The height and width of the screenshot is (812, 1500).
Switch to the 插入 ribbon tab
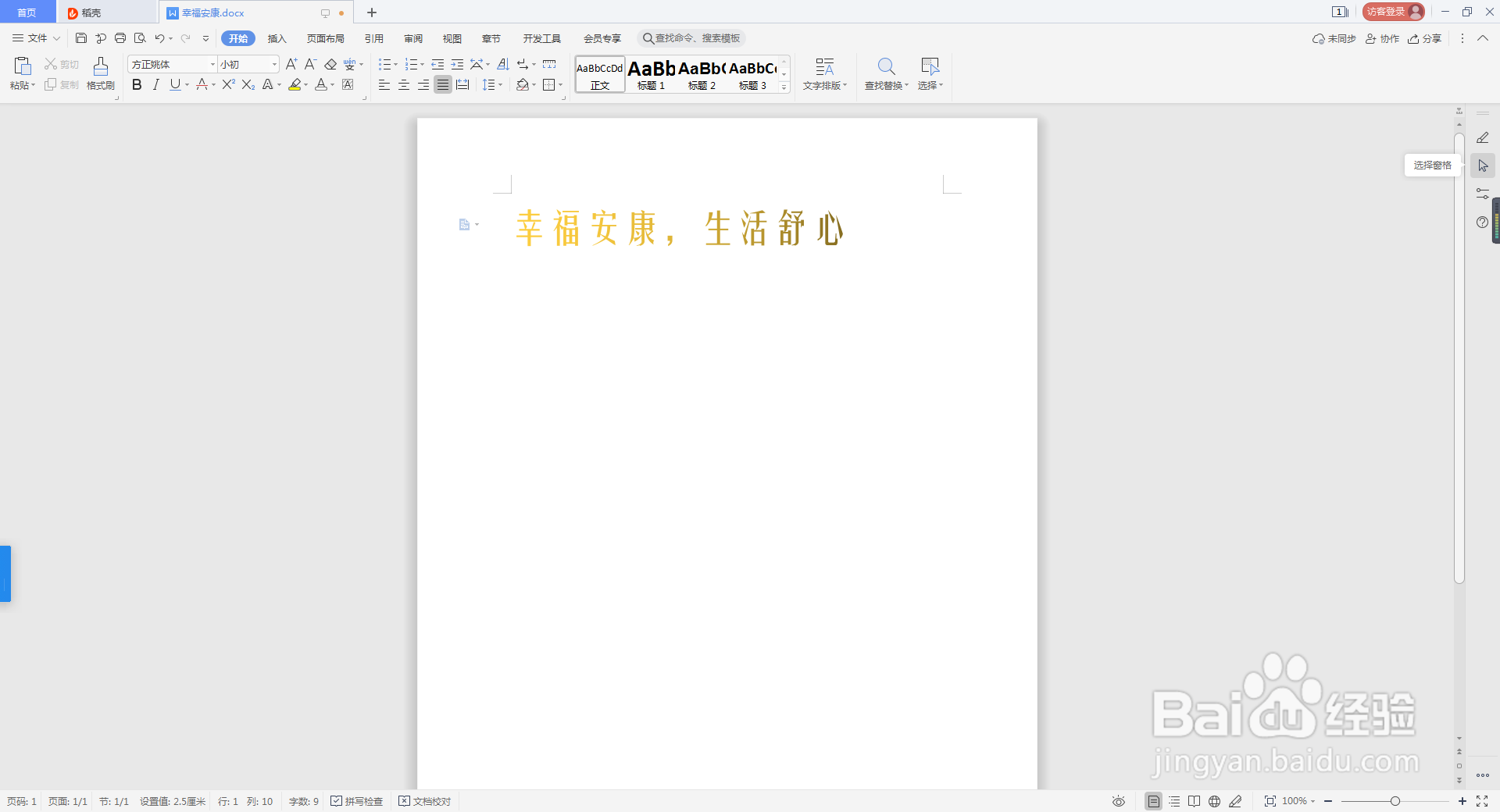coord(277,37)
